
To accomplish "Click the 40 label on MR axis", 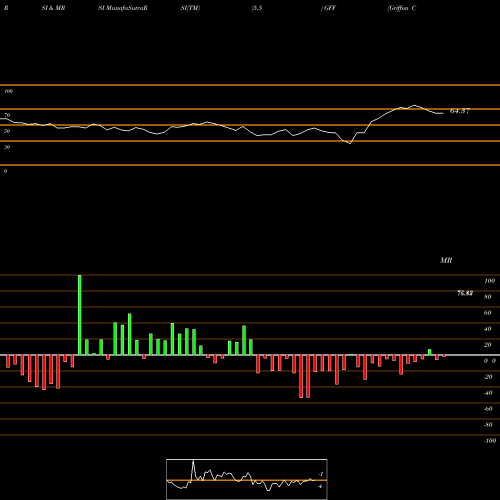I will [488, 329].
